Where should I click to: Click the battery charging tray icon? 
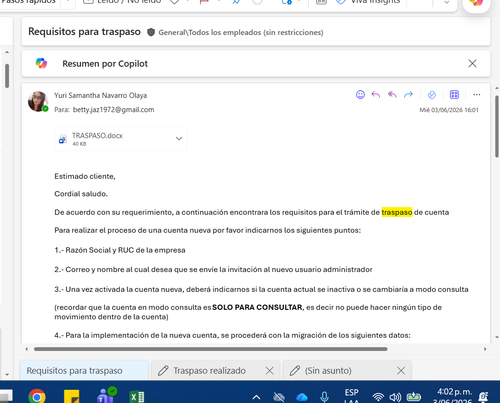tap(414, 397)
